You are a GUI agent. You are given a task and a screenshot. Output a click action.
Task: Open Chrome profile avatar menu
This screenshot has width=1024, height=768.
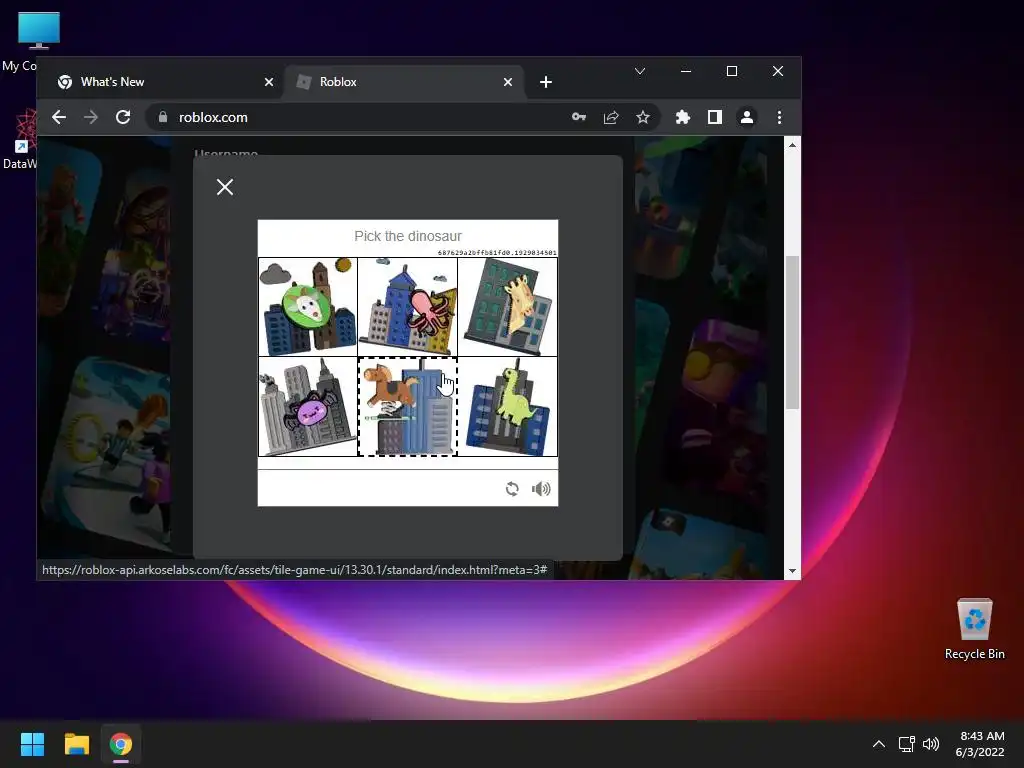(x=746, y=118)
